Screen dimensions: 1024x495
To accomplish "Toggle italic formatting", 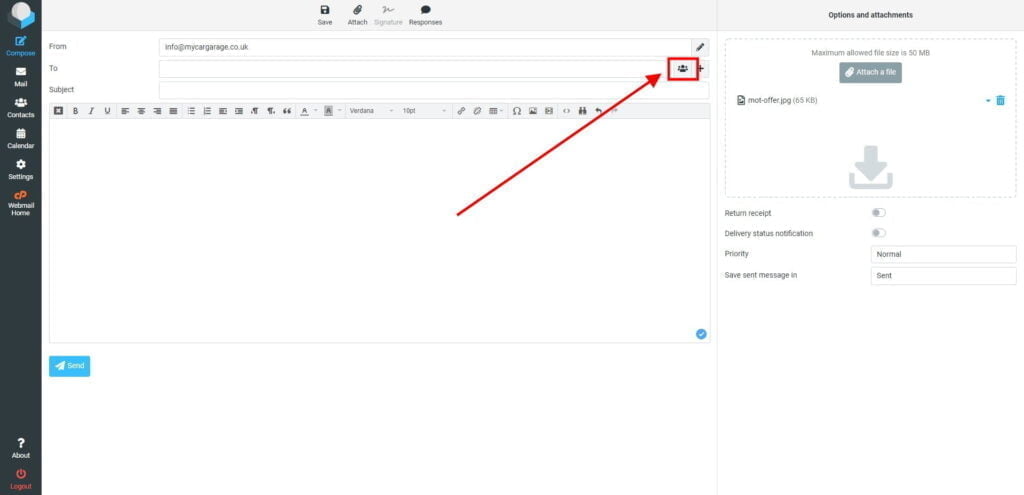I will [x=91, y=111].
